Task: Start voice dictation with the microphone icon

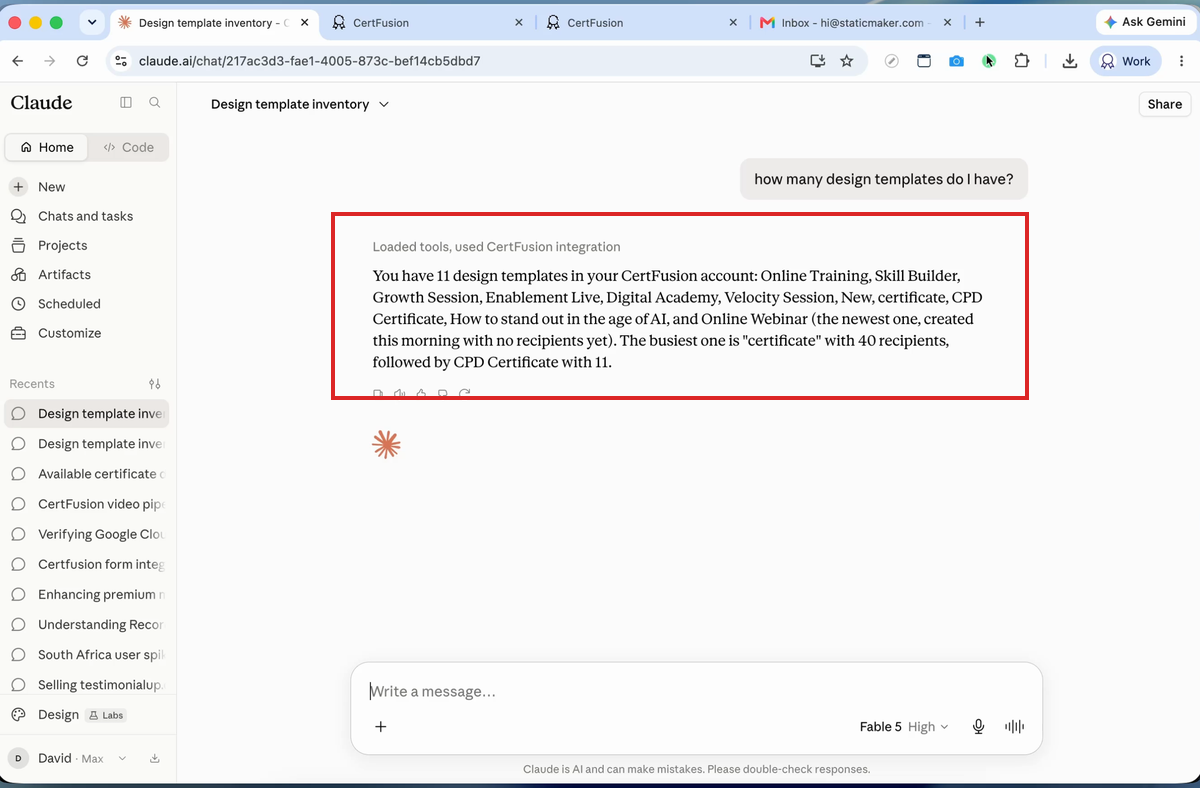Action: (979, 727)
